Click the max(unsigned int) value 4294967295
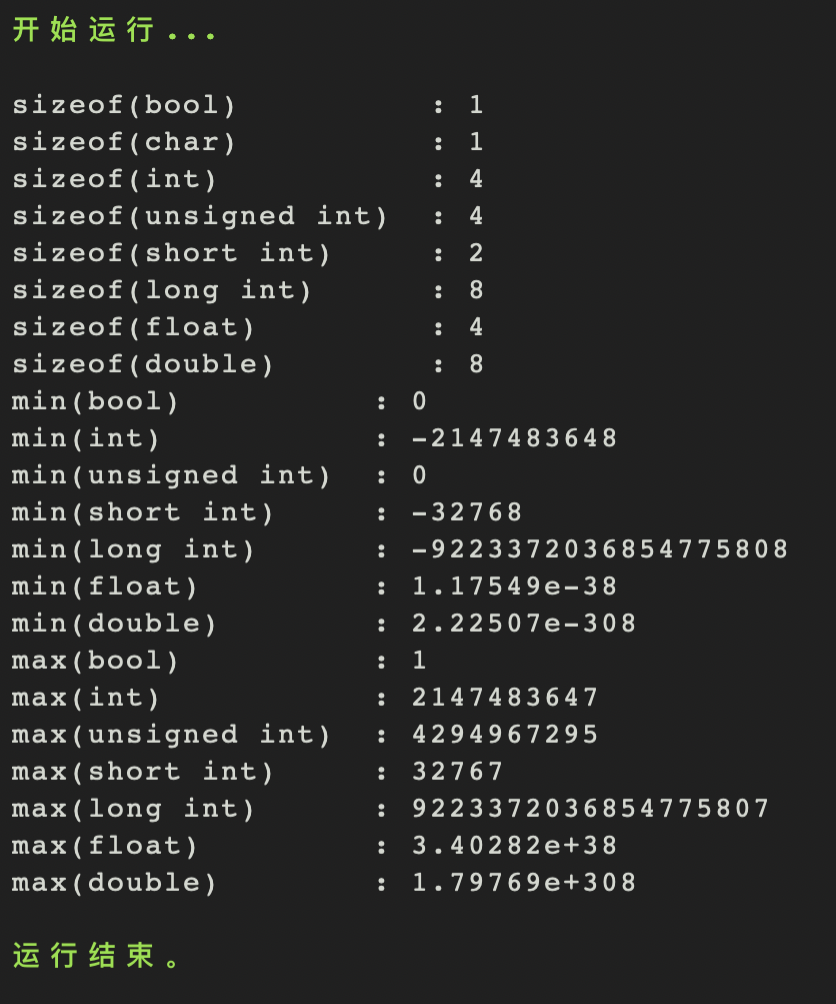836x1004 pixels. click(505, 735)
